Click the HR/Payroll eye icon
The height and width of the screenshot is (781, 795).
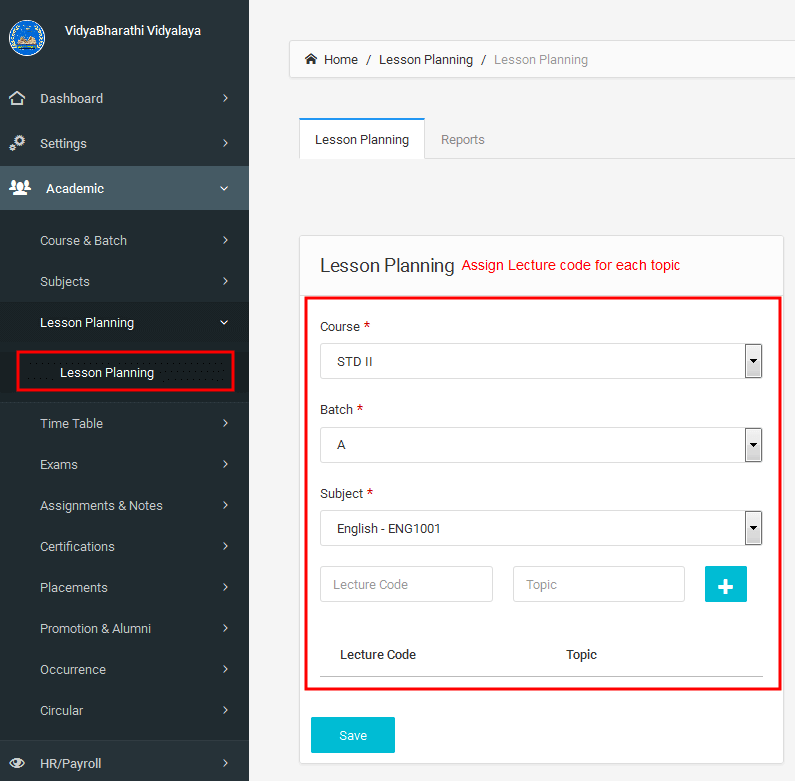[17, 763]
